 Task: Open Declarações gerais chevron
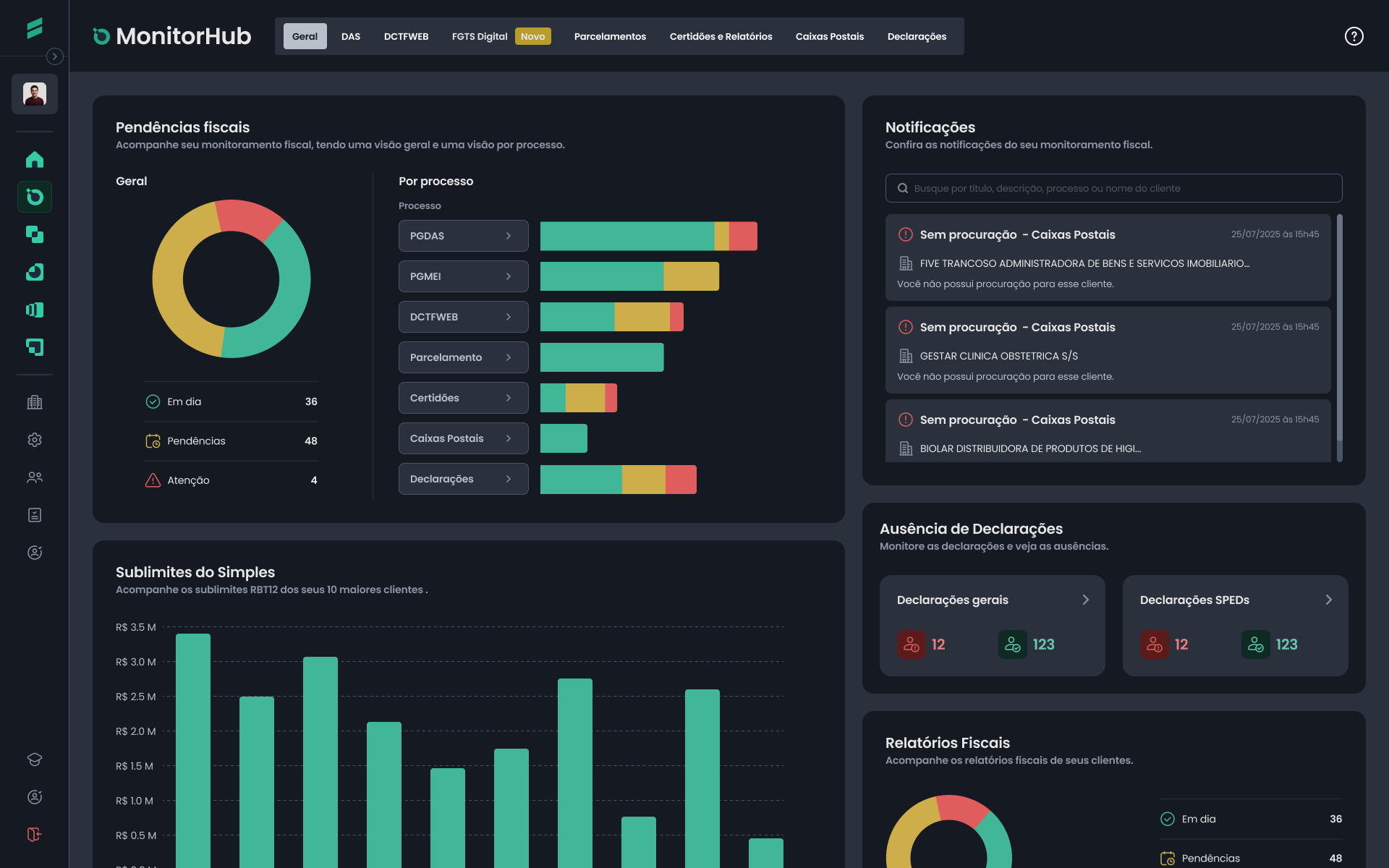coord(1085,600)
